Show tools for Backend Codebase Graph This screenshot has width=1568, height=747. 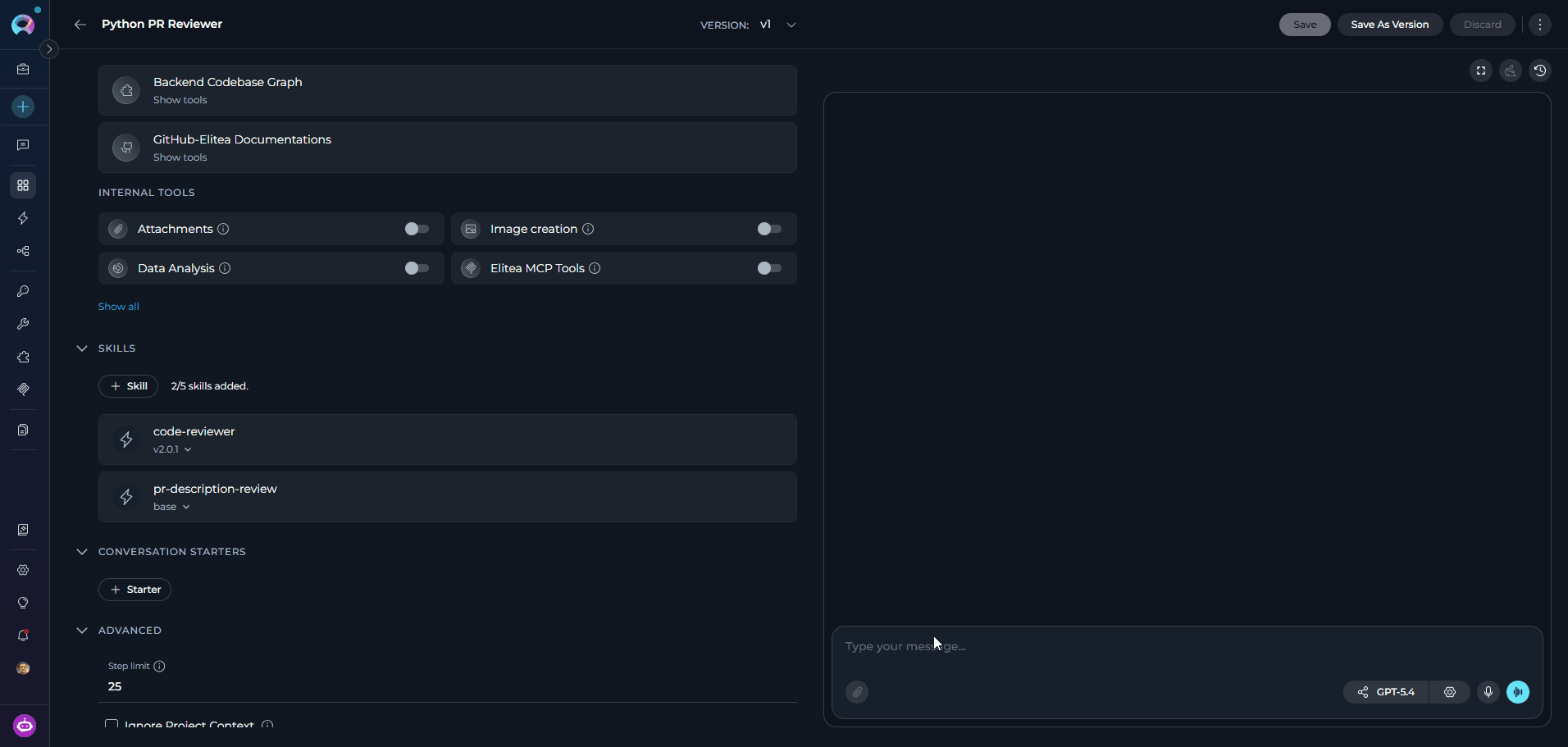point(180,100)
